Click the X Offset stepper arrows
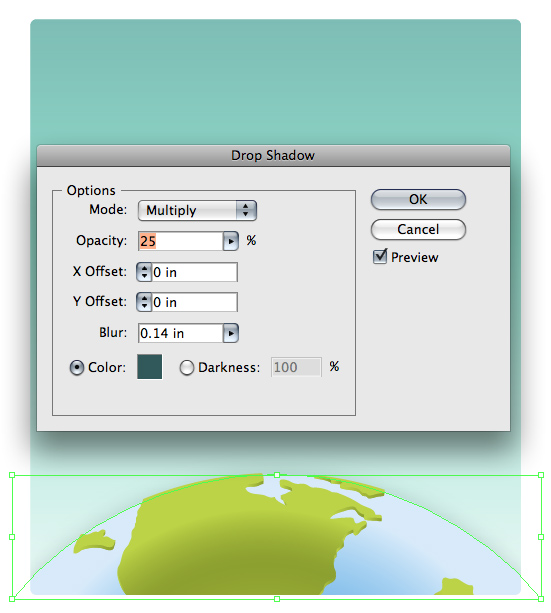Screen dimensions: 551x613 [144, 272]
